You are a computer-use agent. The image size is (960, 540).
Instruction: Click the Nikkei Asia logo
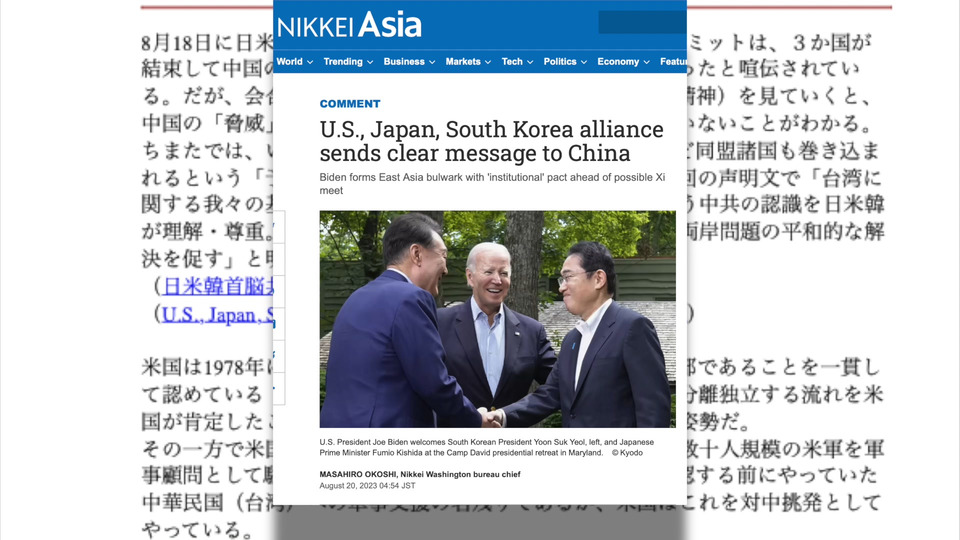349,25
